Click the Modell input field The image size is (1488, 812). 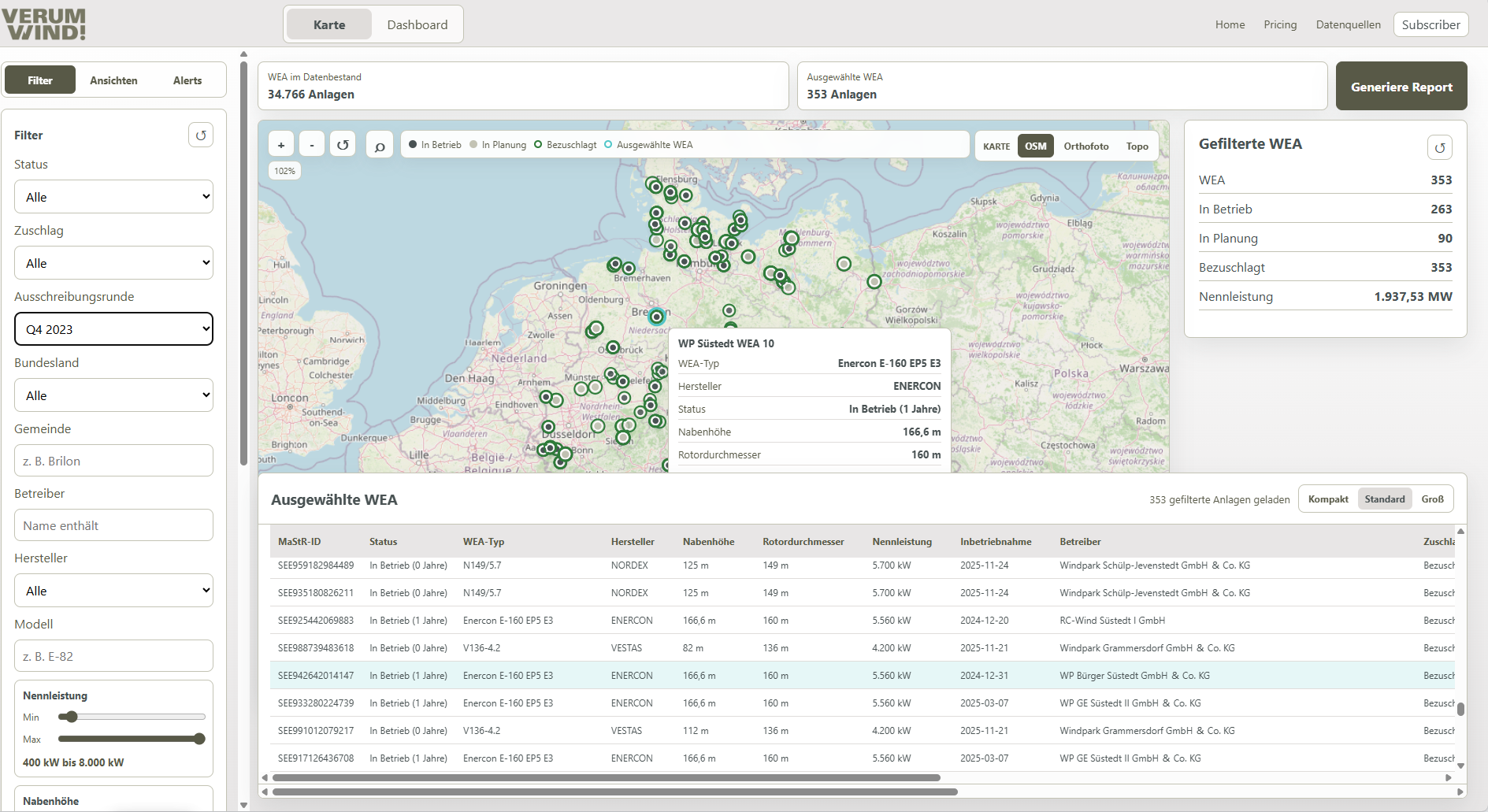point(113,656)
